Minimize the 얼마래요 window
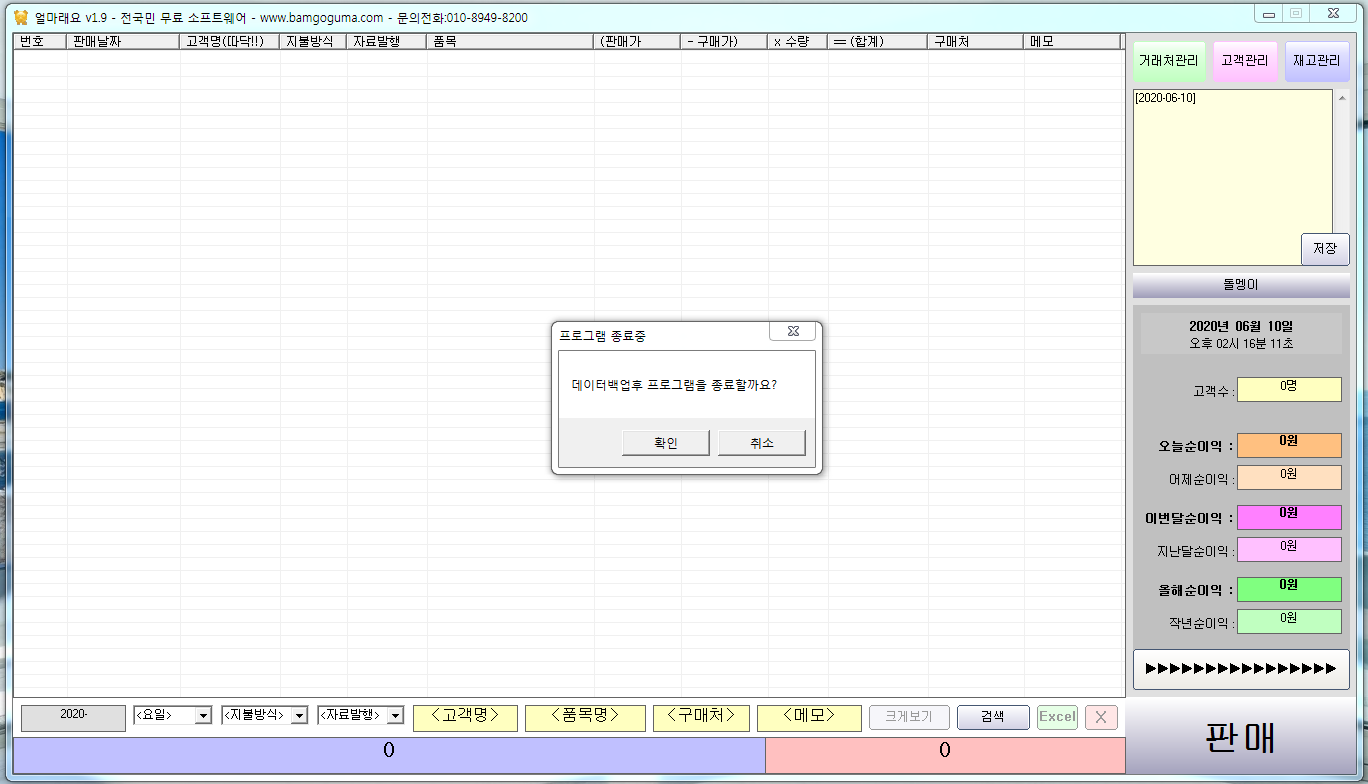Viewport: 1368px width, 784px height. pos(1269,14)
